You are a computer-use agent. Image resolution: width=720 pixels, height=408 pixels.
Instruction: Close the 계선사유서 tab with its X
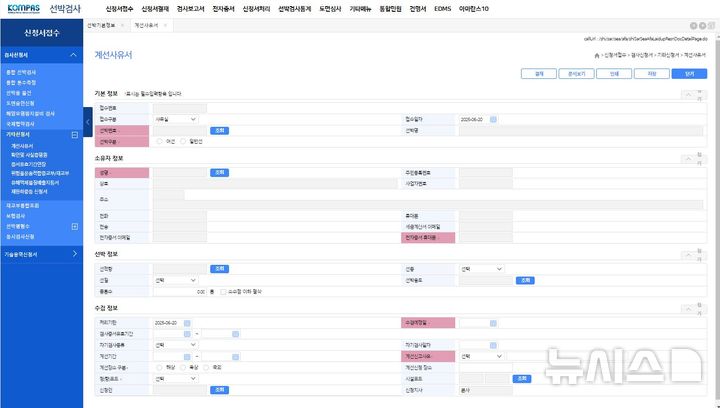pos(166,24)
